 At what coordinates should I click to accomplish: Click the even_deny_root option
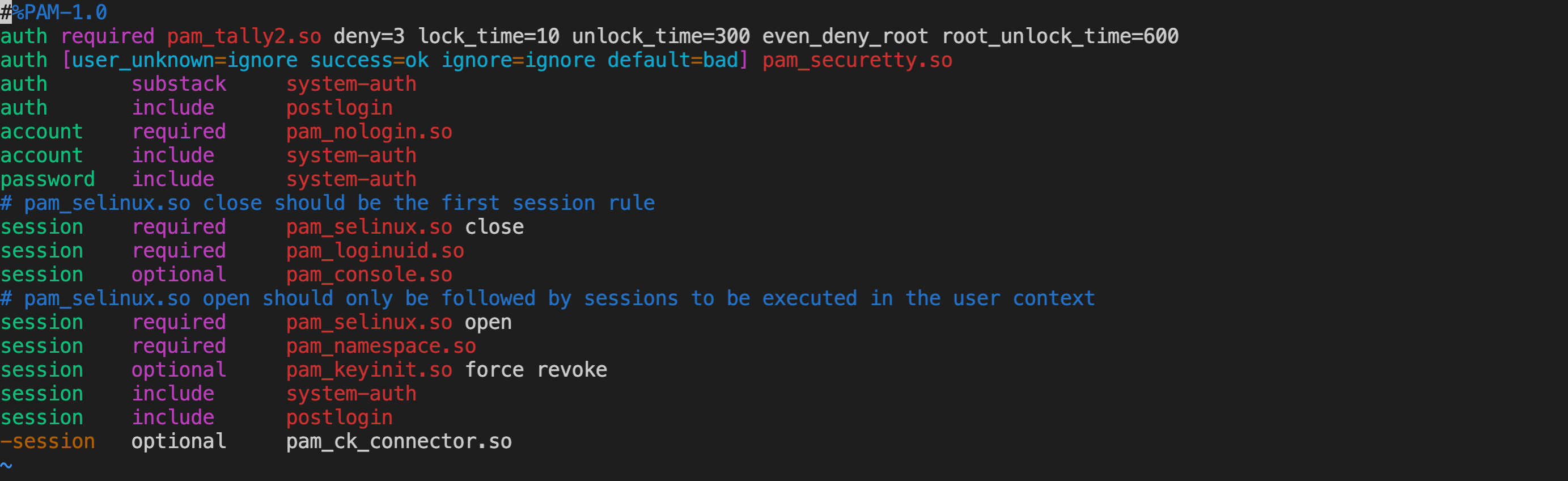click(x=845, y=36)
